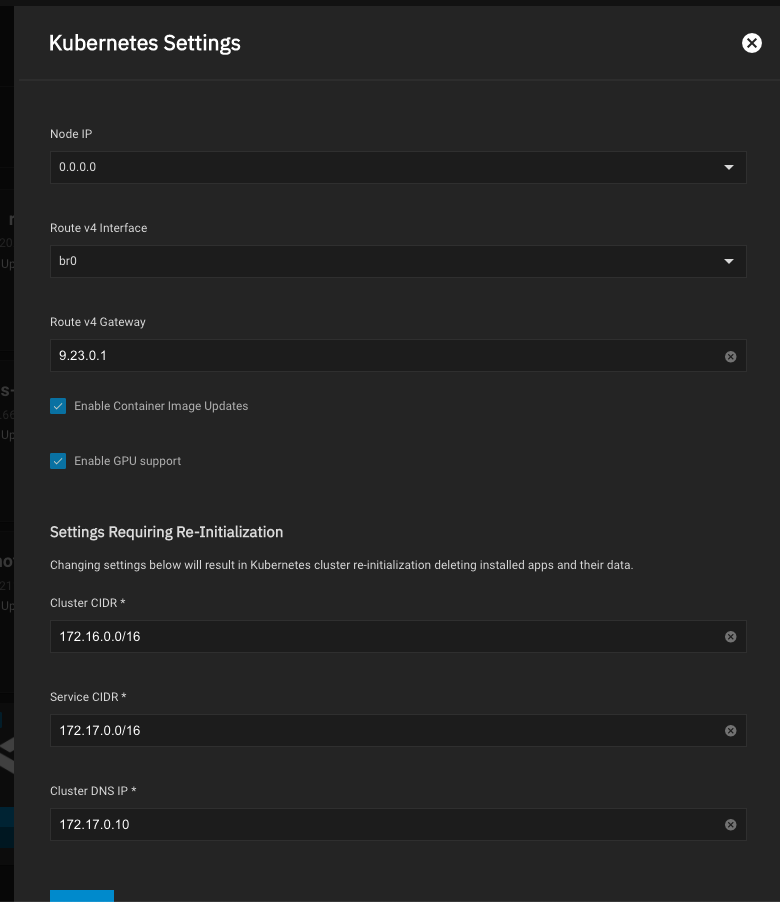Screen dimensions: 780x902
Task: Toggle Enable Container Image Updates checkbox
Action: pos(58,406)
